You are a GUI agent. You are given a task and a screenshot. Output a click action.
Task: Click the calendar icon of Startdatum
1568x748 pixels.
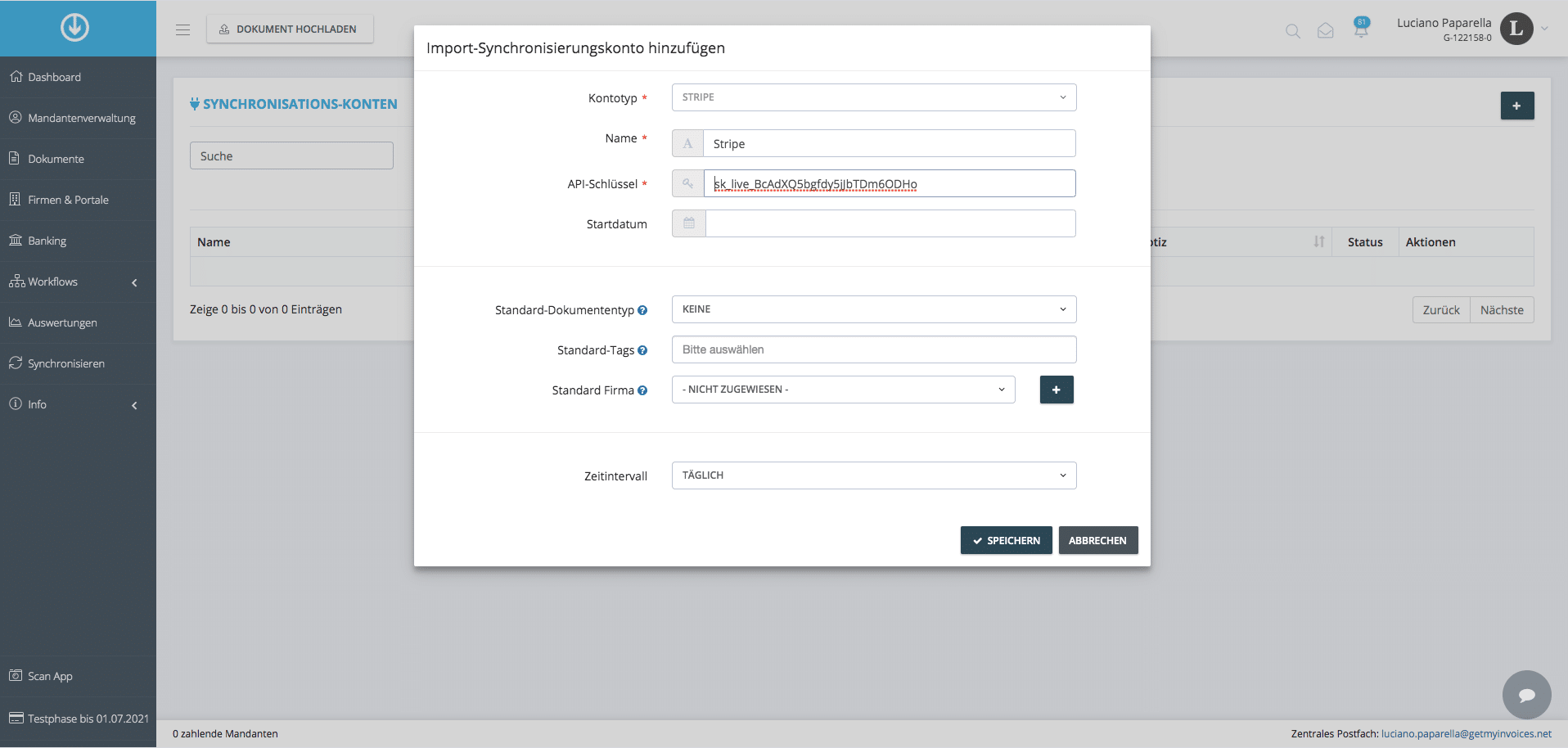coord(689,223)
